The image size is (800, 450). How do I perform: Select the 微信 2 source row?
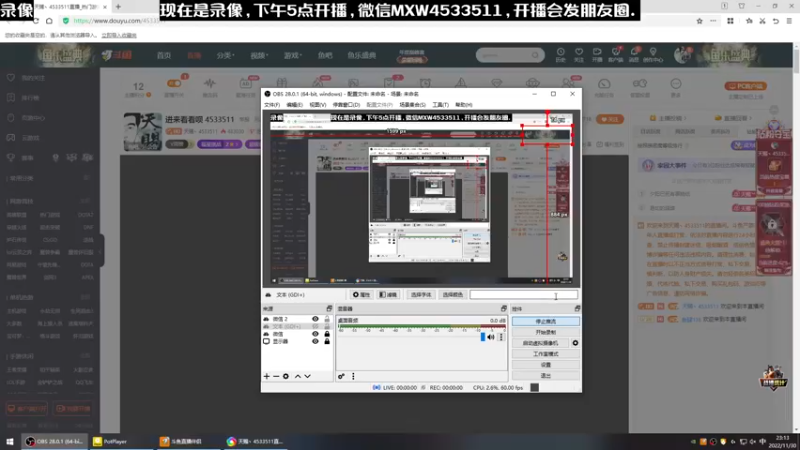click(x=297, y=319)
